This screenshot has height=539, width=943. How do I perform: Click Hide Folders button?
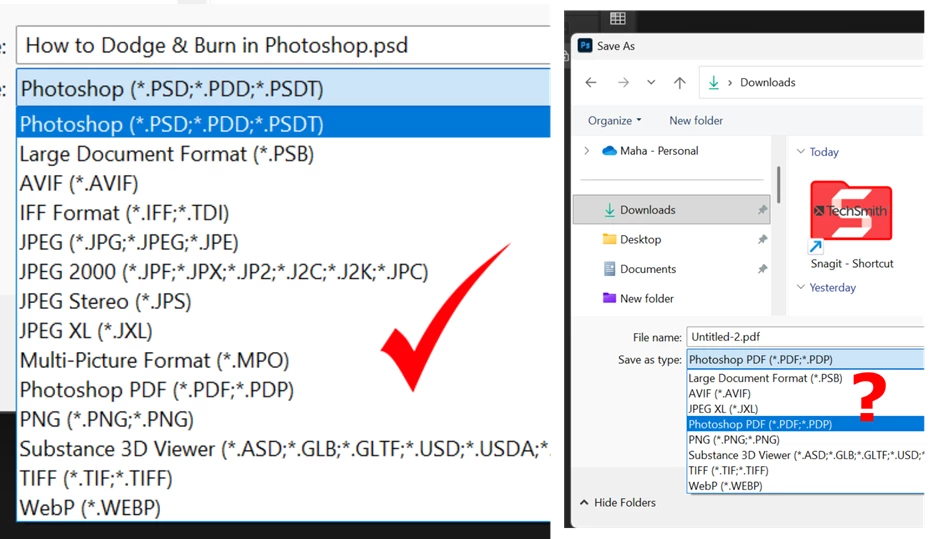(618, 502)
